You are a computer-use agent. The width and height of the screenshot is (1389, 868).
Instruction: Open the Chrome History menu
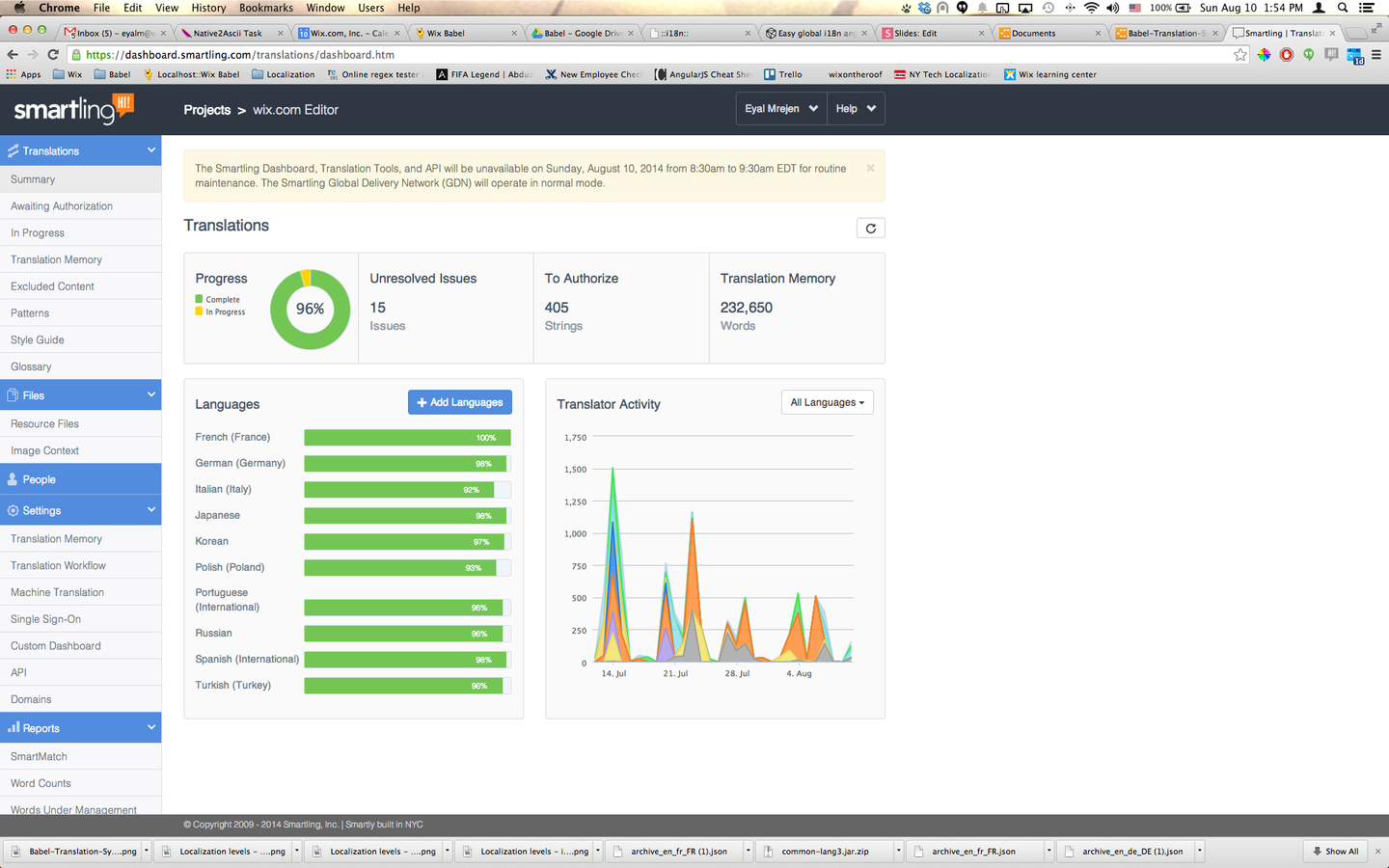point(208,8)
